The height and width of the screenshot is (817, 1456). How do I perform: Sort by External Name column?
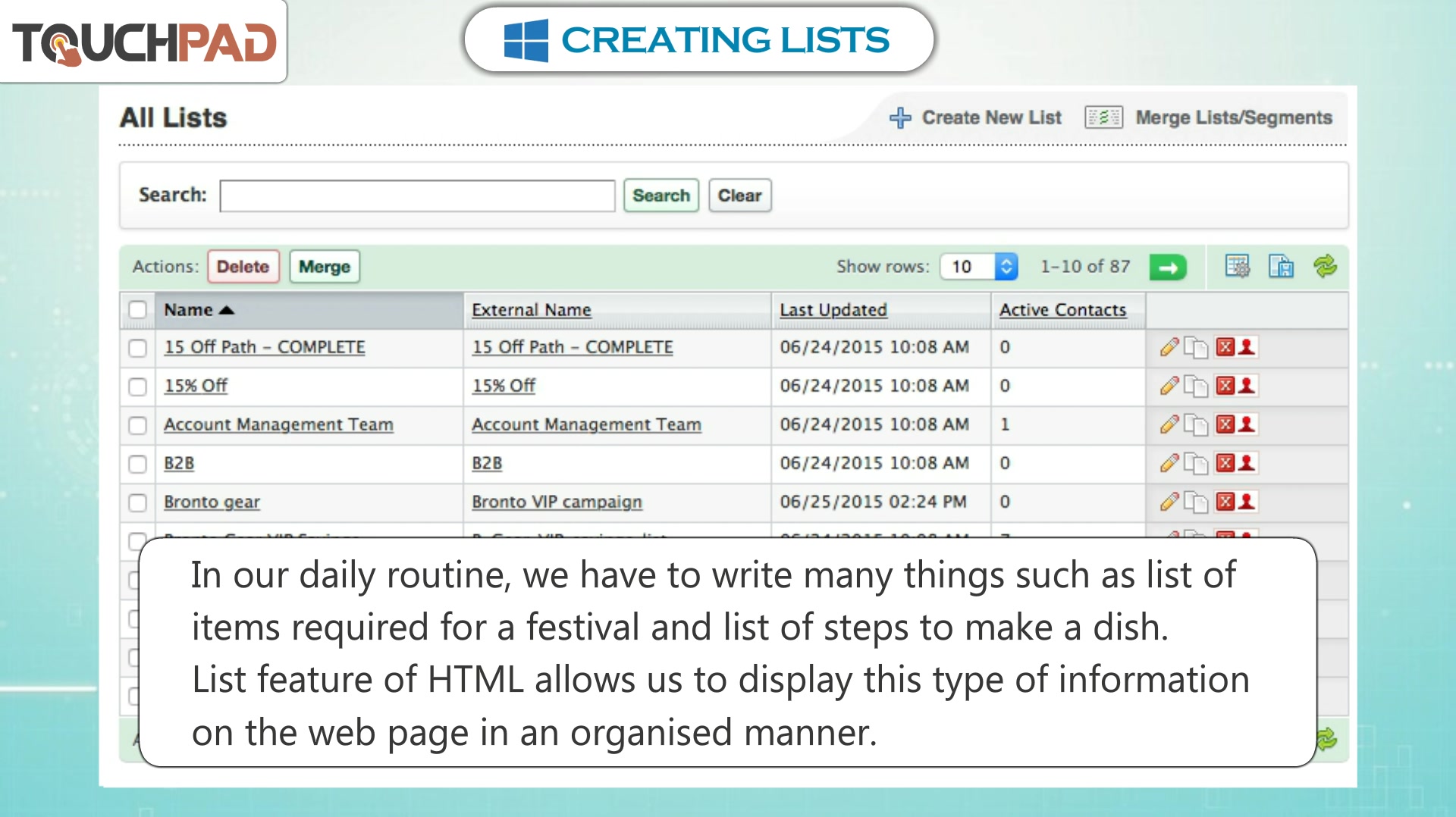[x=531, y=310]
